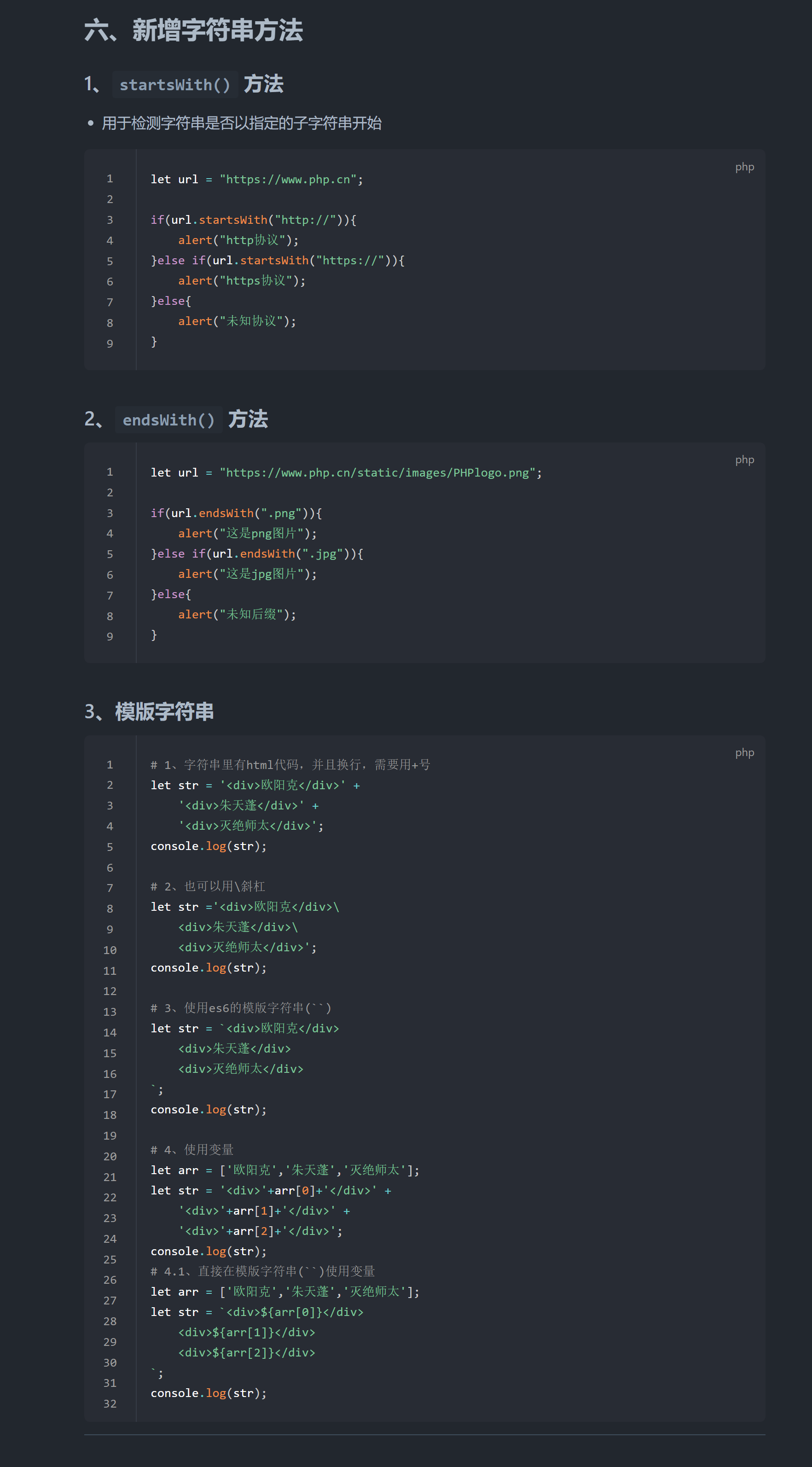This screenshot has height=1467, width=812.
Task: Click line number 12 in the 模版字符串 block
Action: pos(110,991)
